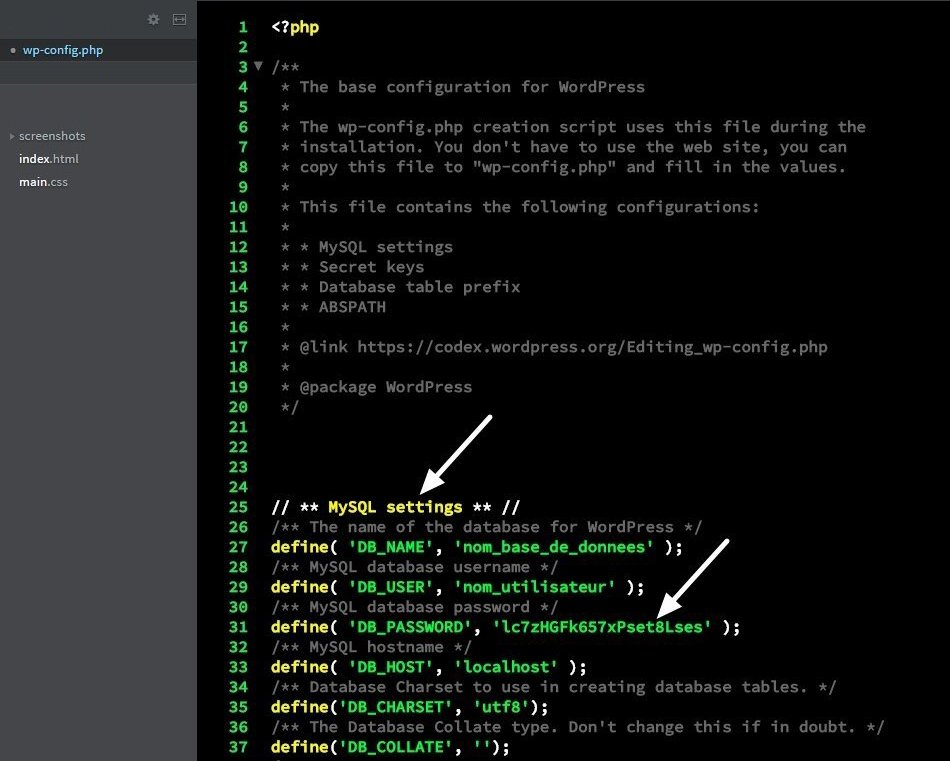Expand the screenshots folder arrow

click(11, 136)
